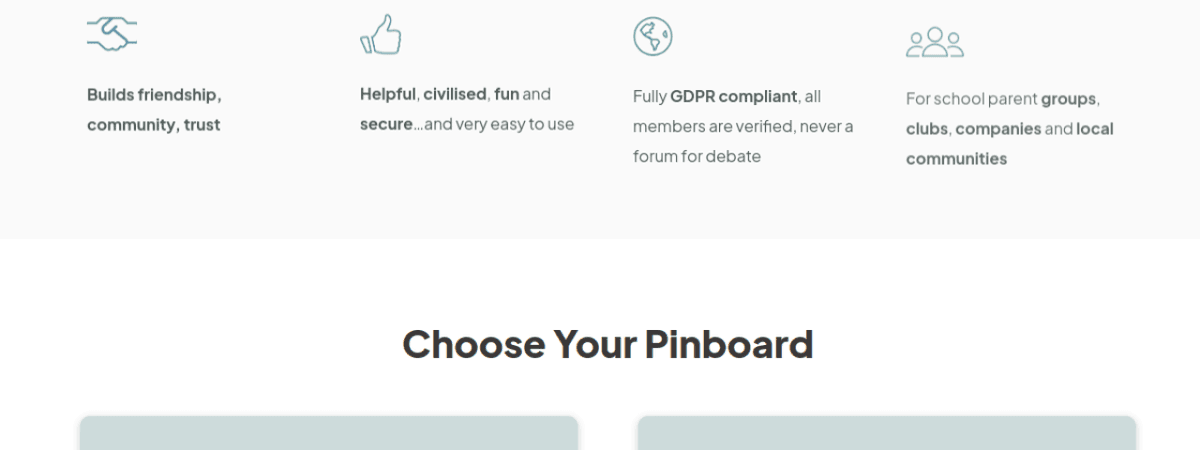Image resolution: width=1200 pixels, height=450 pixels.
Task: Select the left pinboard card
Action: click(x=329, y=432)
